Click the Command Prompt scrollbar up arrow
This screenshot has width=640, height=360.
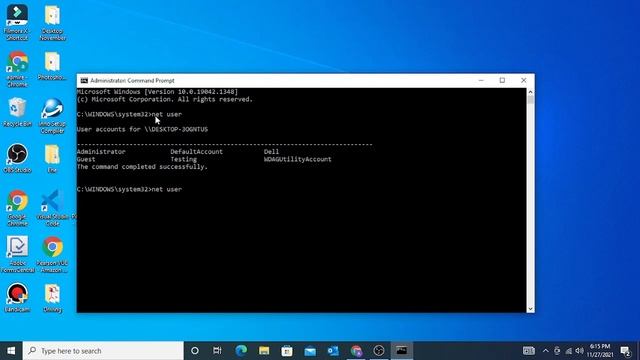[530, 92]
